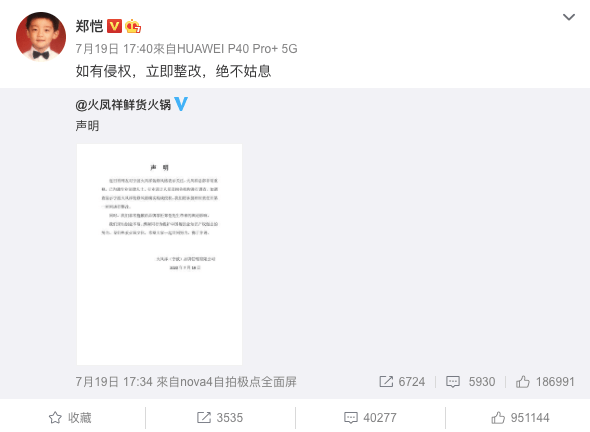This screenshot has width=590, height=432.
Task: Like the original post with 186991 likes
Action: (545, 382)
